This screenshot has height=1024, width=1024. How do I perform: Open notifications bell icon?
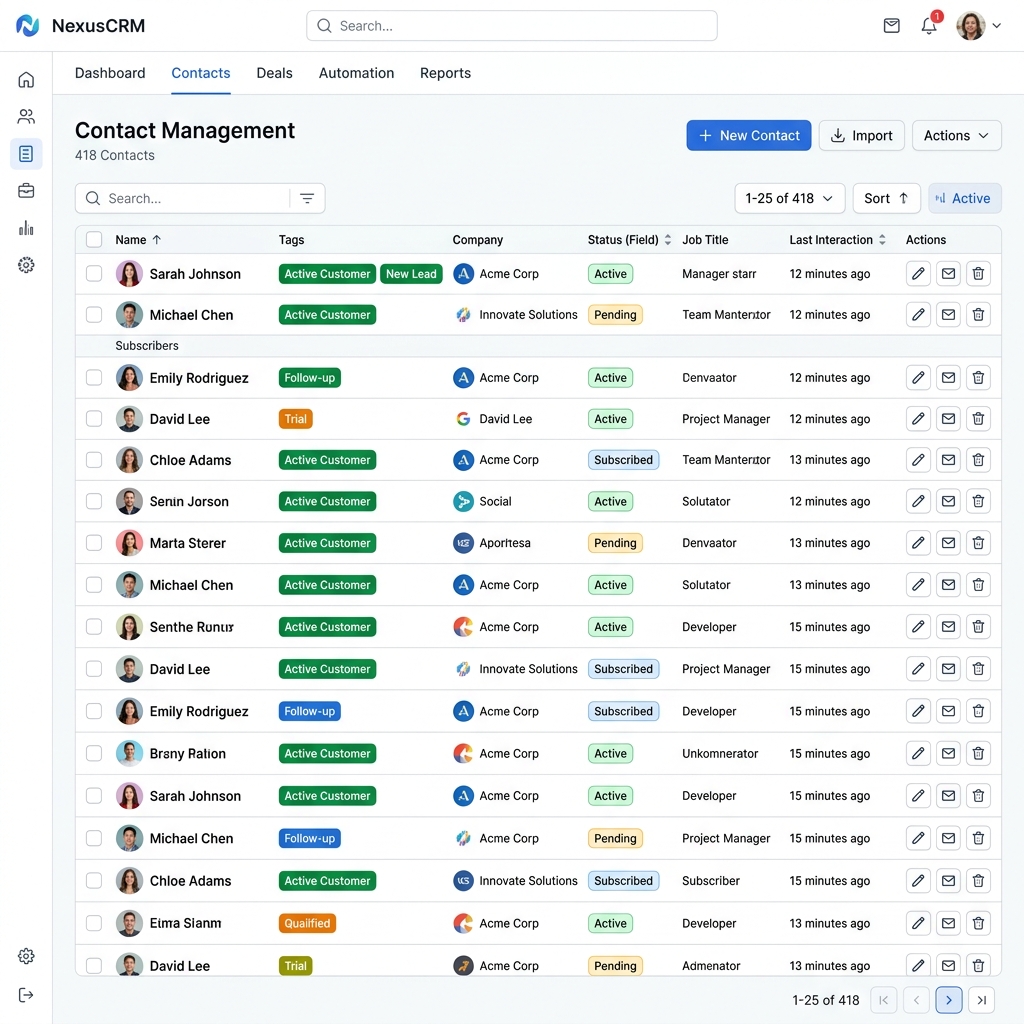coord(929,25)
